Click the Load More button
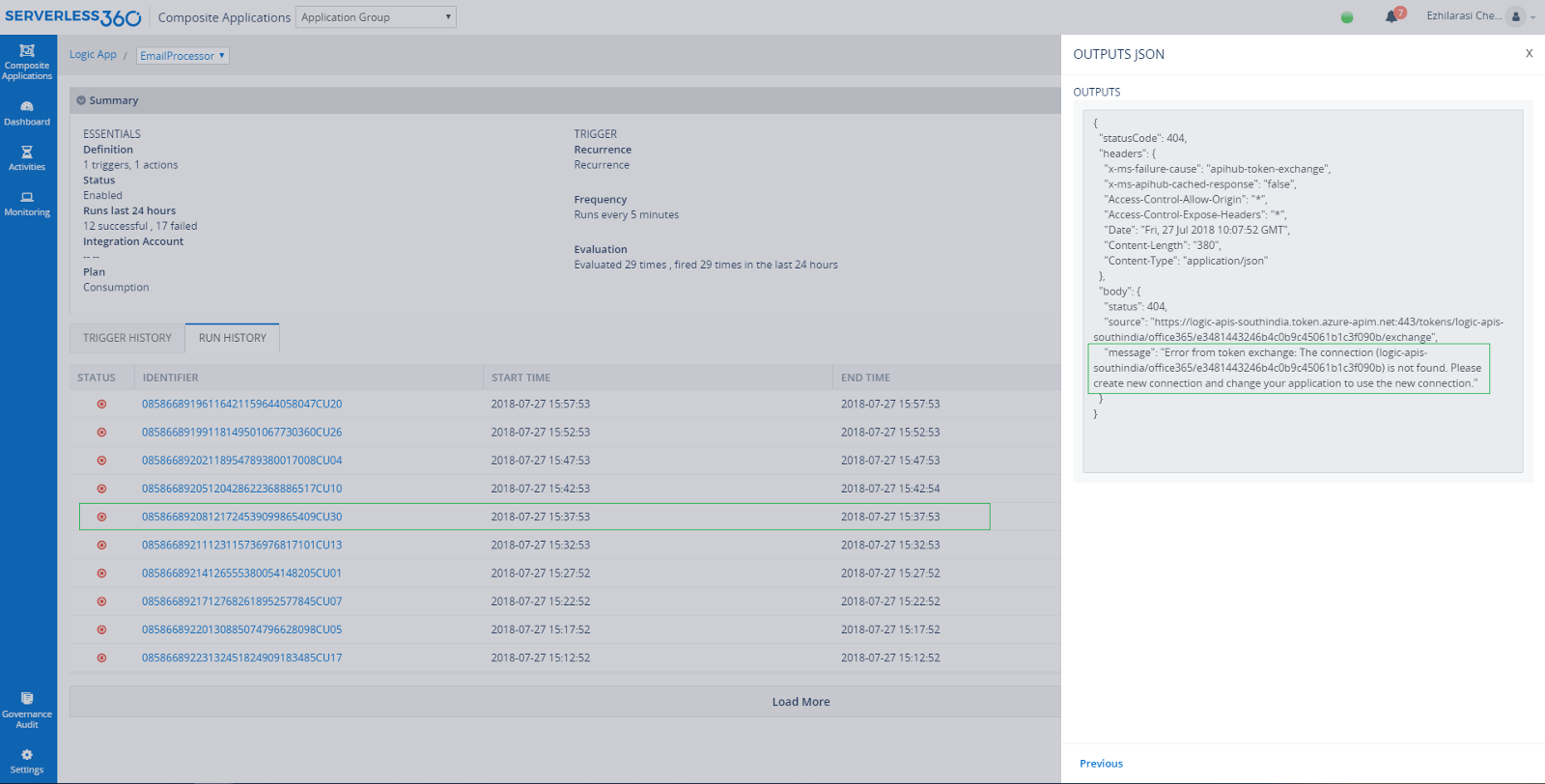Screen dimensions: 1545x784 coord(801,702)
